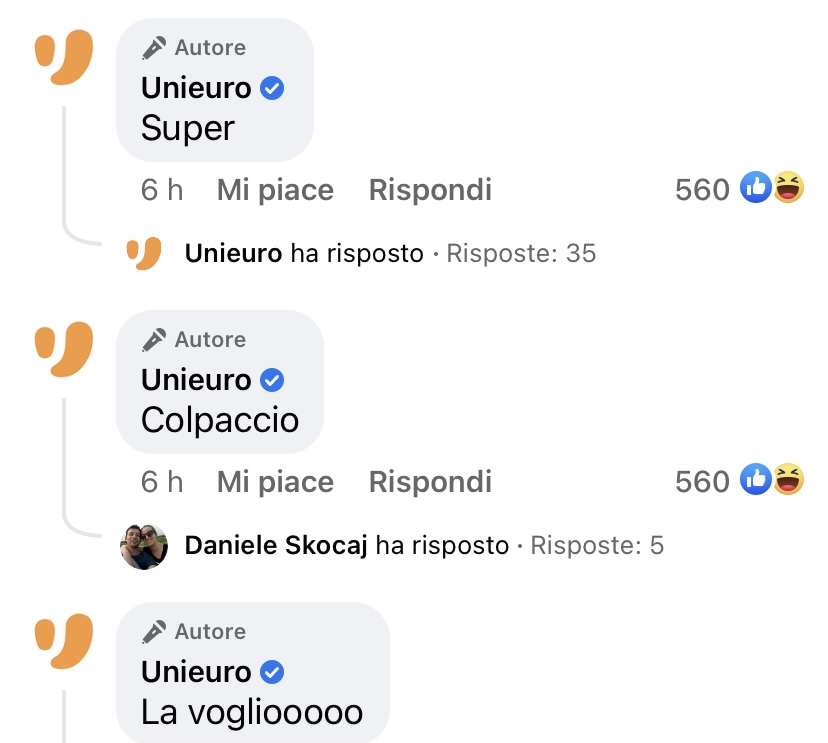Screen dimensions: 828x743
Task: Open reaction icons on the "Colpaccio" comment
Action: click(772, 480)
